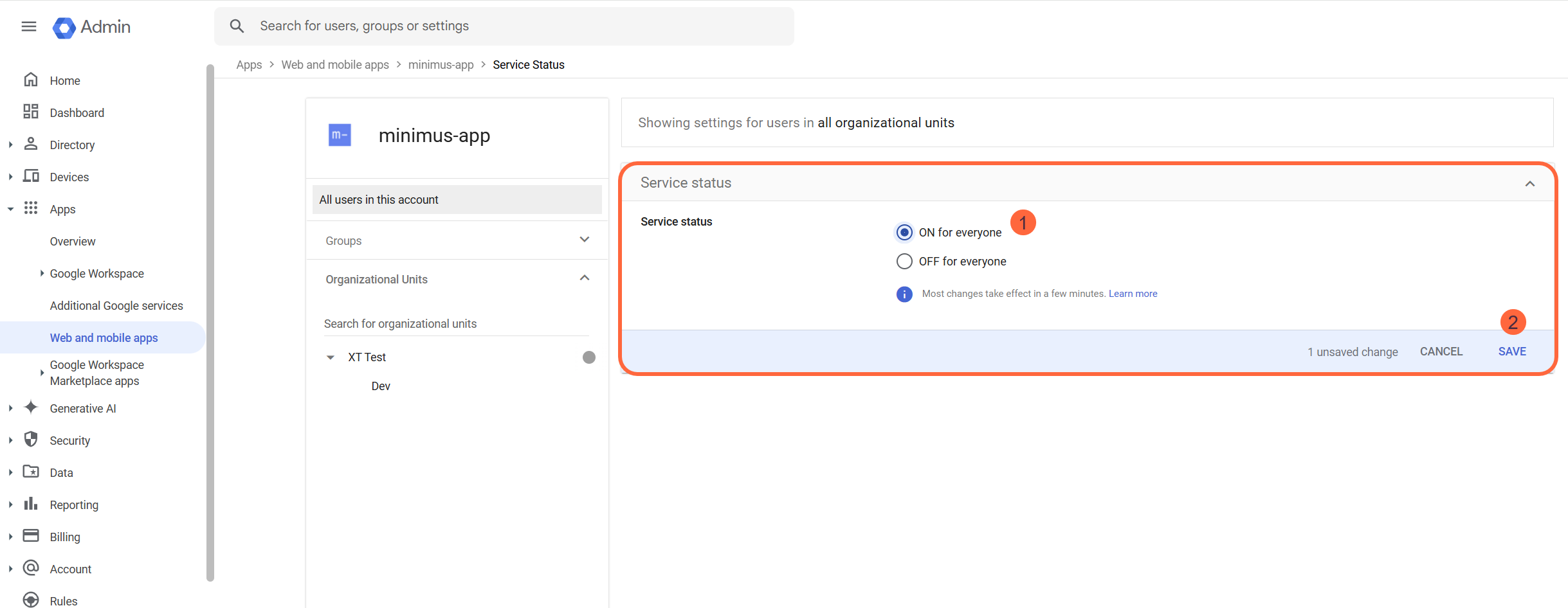The width and height of the screenshot is (1568, 608).
Task: Navigate to Apps via the breadcrumb
Action: [x=249, y=64]
